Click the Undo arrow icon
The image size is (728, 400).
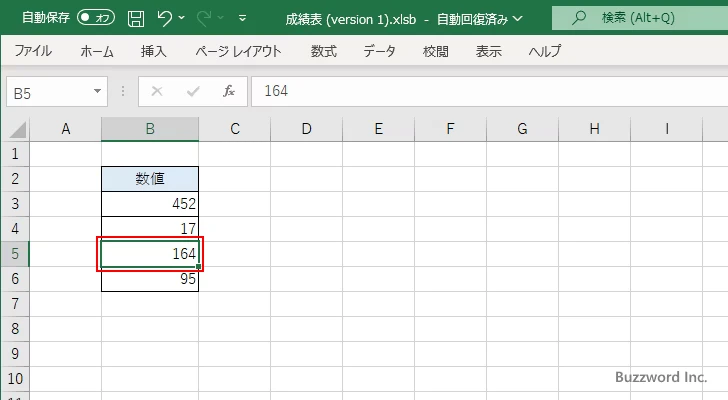click(164, 18)
